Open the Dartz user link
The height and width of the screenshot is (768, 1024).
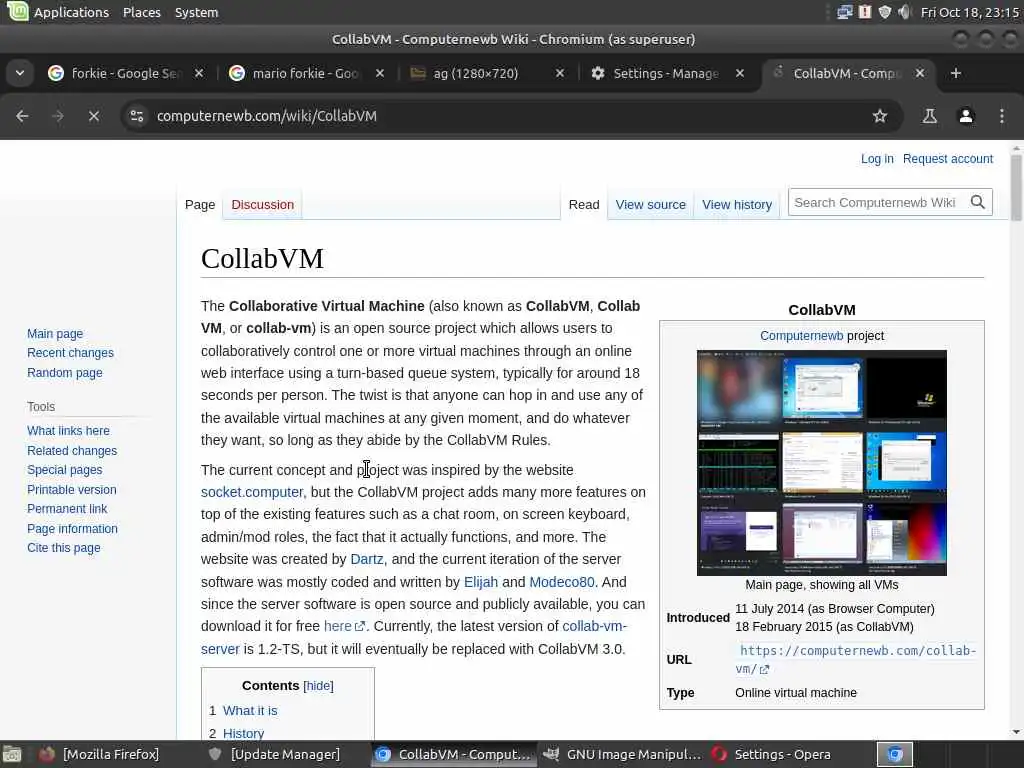[366, 560]
